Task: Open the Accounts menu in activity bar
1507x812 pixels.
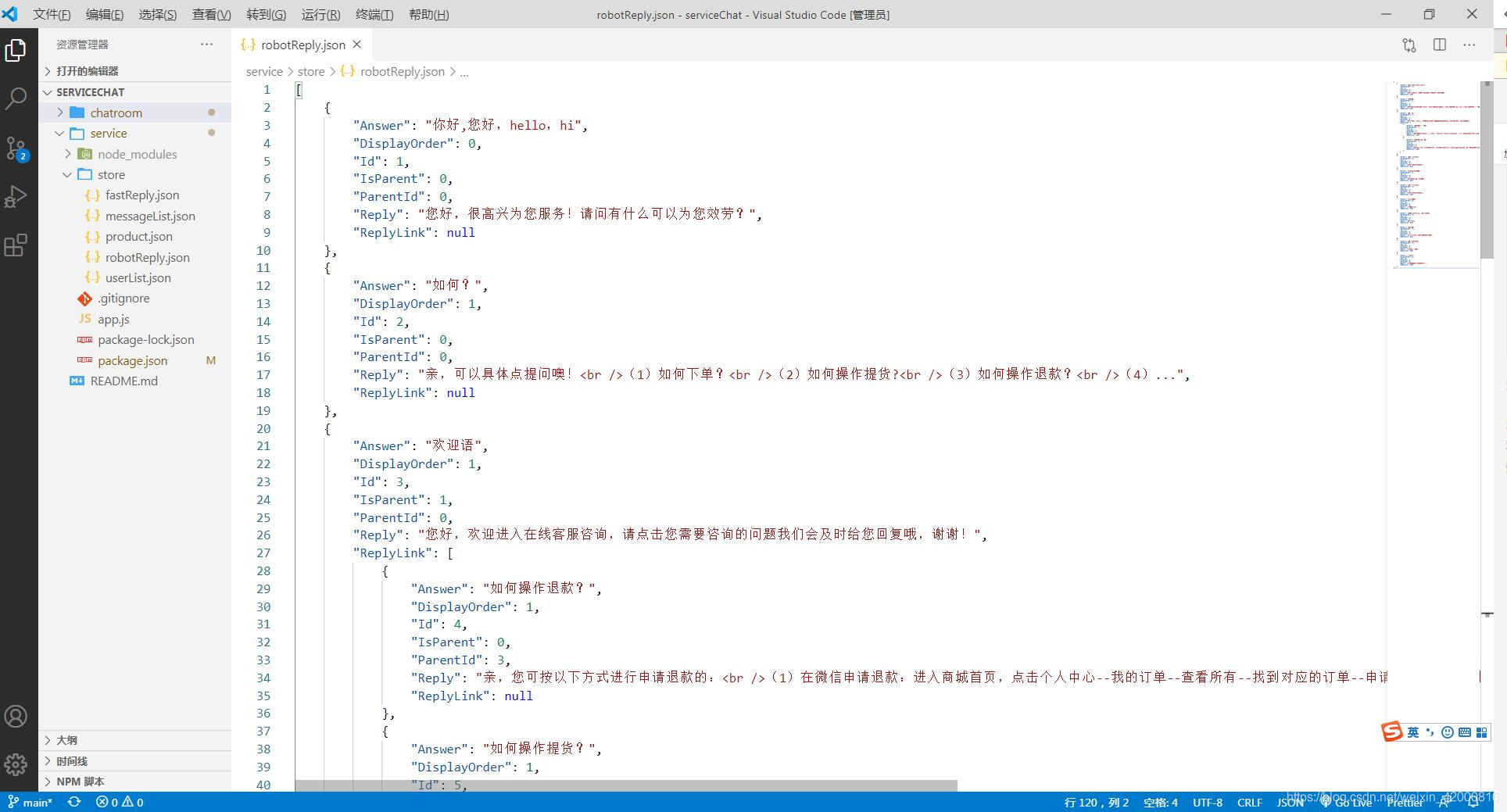Action: click(16, 717)
